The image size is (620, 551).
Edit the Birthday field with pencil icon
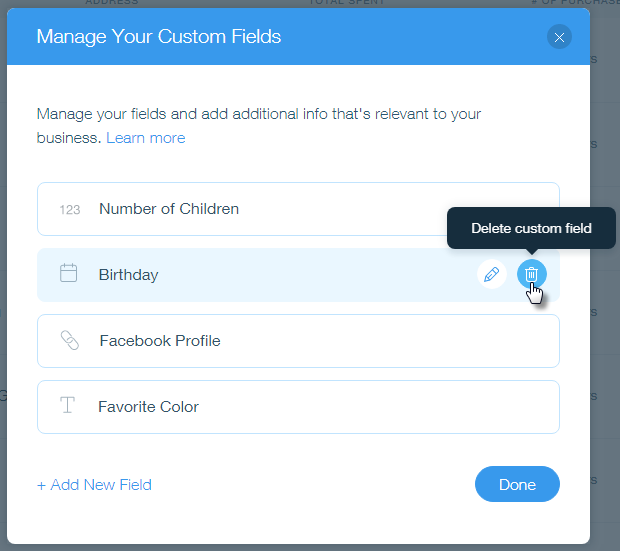click(491, 274)
